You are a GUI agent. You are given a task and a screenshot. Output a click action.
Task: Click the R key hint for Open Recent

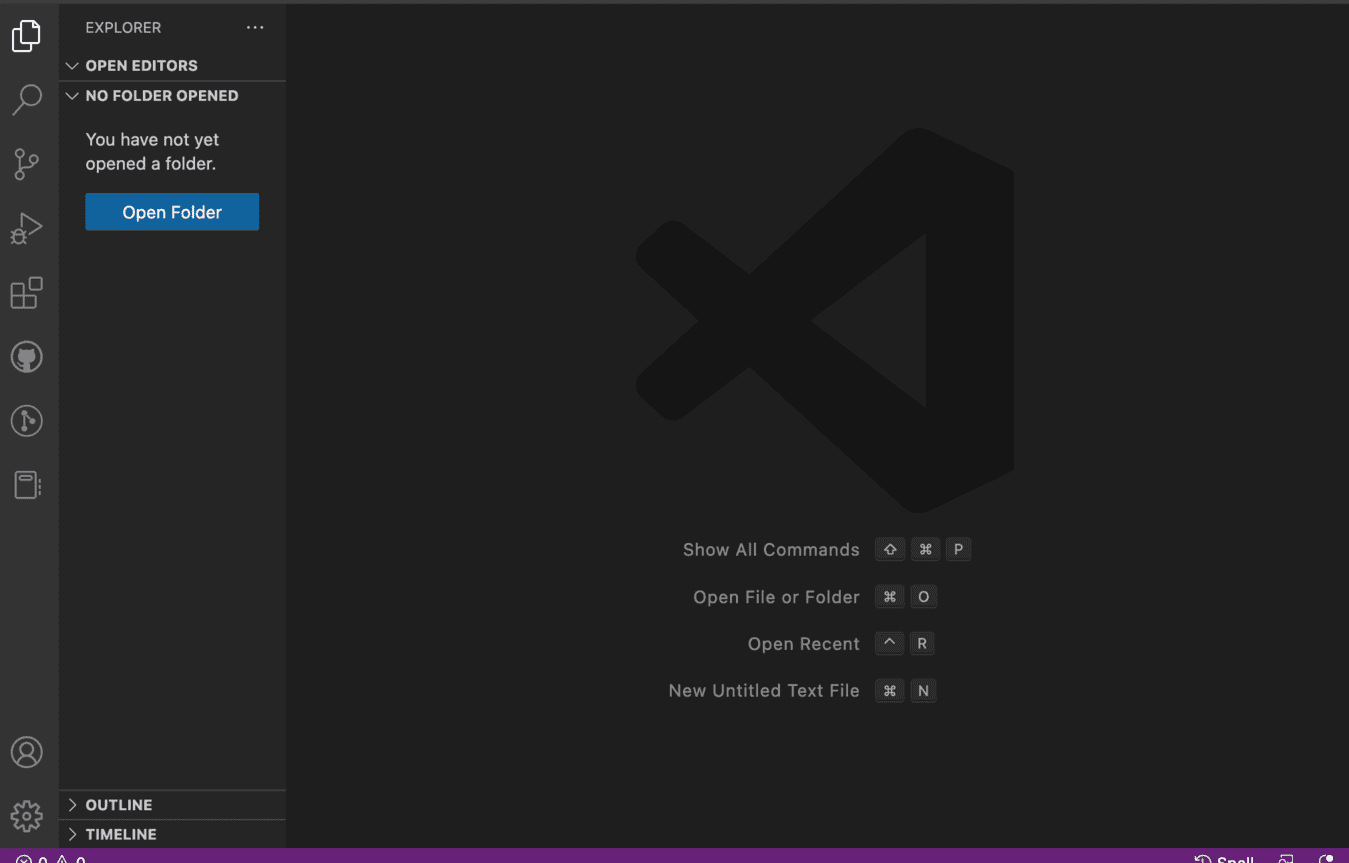click(922, 644)
